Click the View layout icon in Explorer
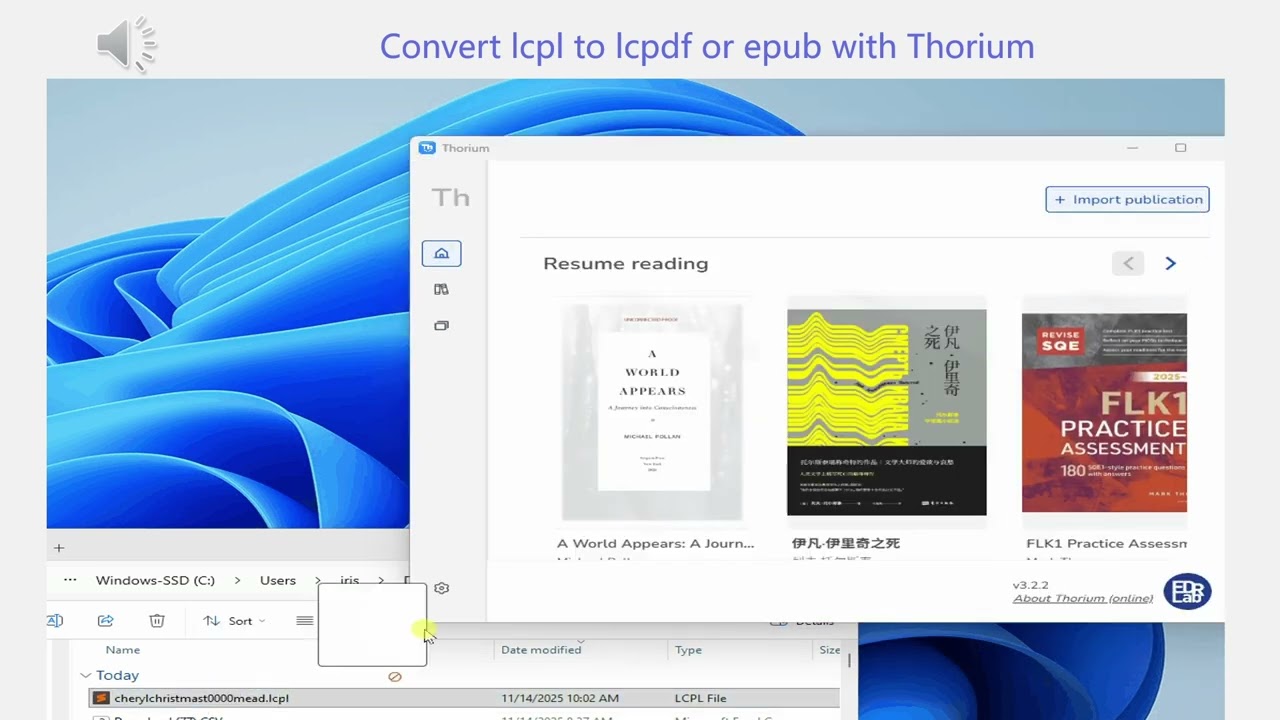The image size is (1280, 720). [305, 621]
